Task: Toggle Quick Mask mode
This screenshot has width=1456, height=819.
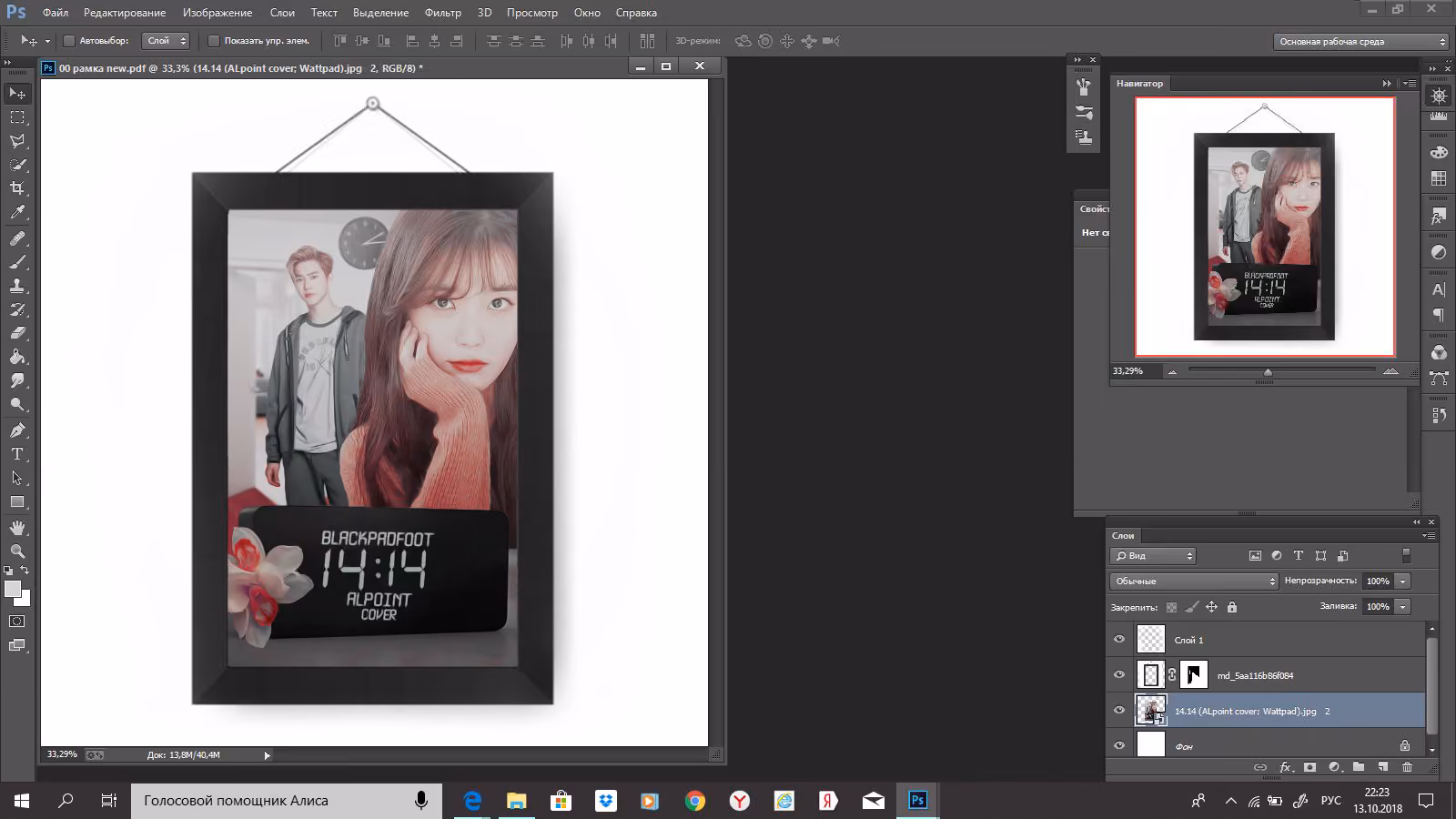Action: [x=17, y=622]
